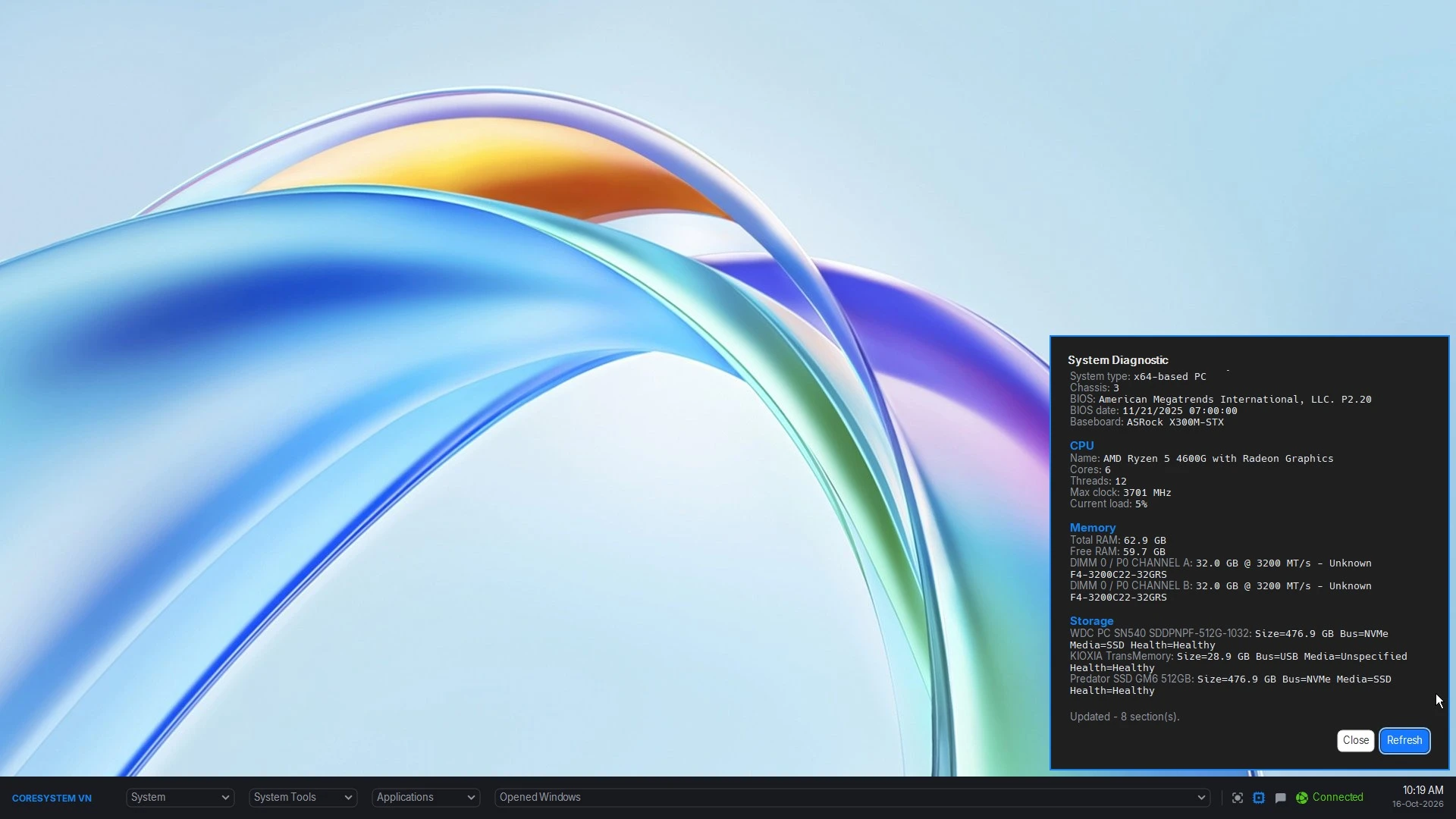Screen dimensions: 1456x819
Task: Click the Storage section heading
Action: [1091, 621]
